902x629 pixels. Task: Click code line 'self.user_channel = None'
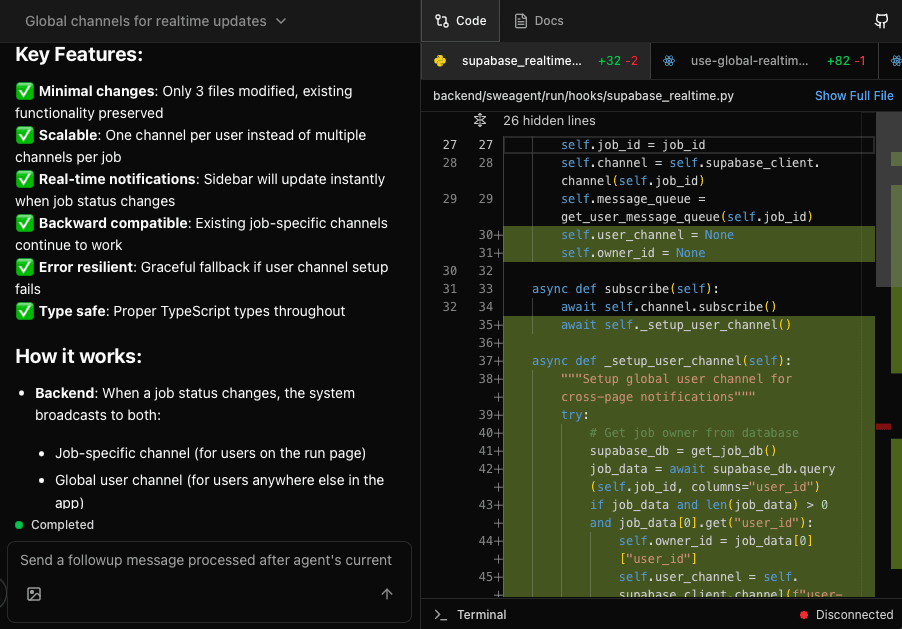[647, 235]
